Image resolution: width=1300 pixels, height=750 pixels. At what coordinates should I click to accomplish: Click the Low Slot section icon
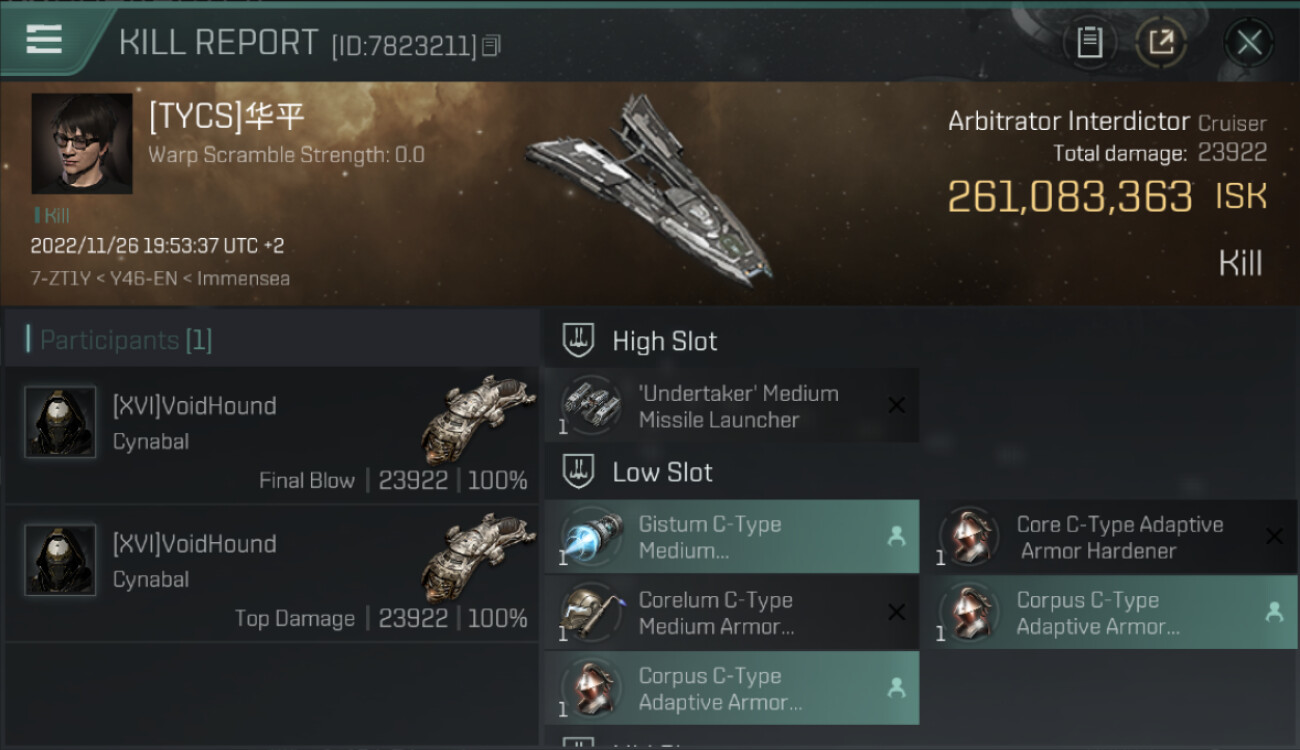(x=579, y=472)
